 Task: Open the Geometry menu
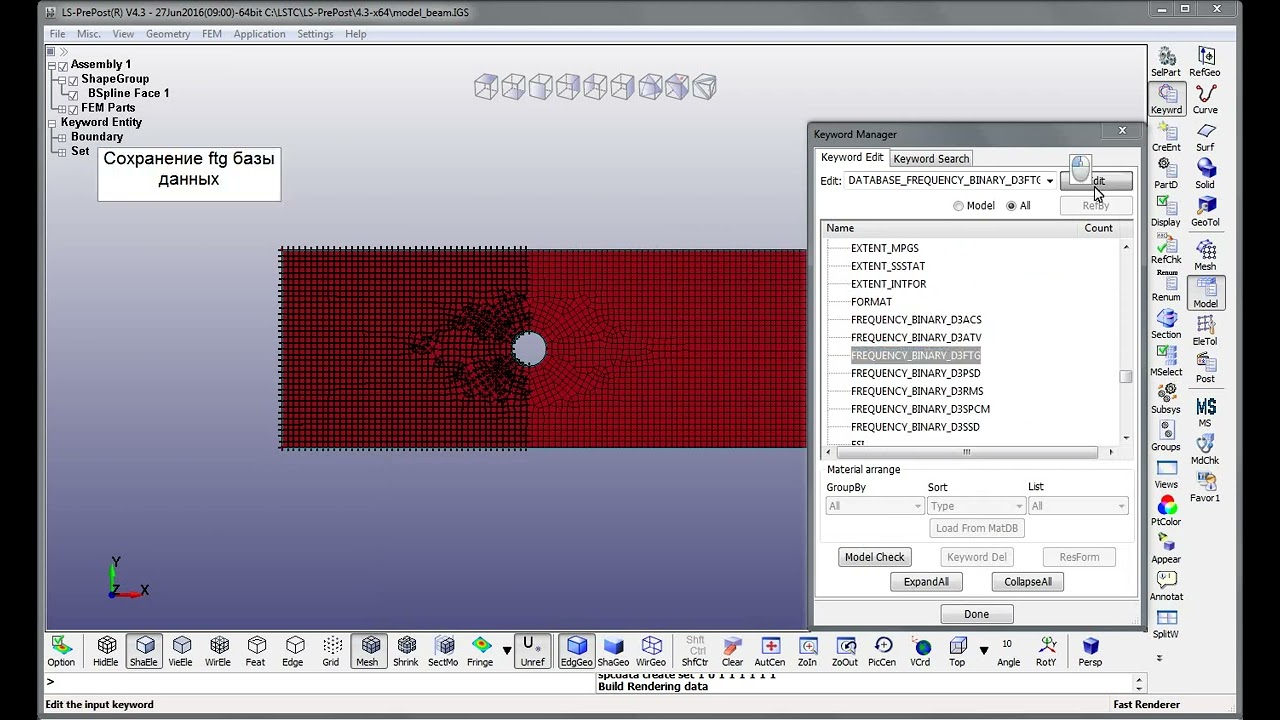(x=168, y=34)
